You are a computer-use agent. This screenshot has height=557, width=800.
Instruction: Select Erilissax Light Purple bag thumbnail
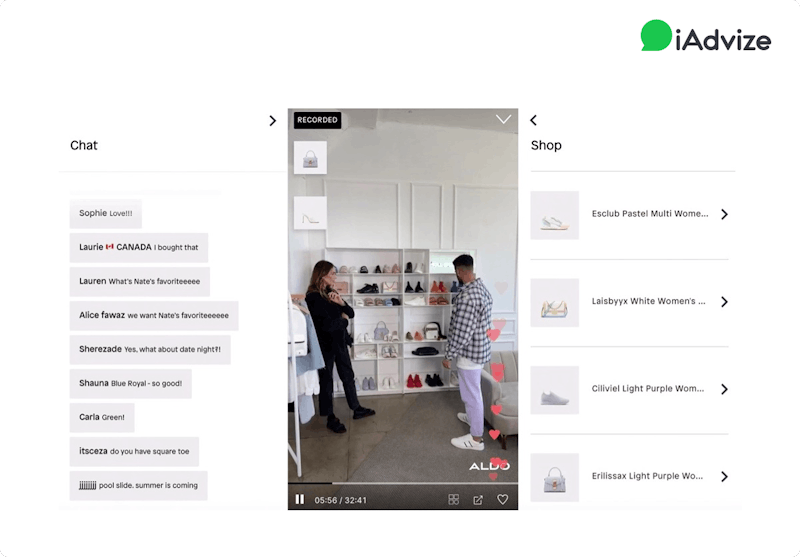pyautogui.click(x=555, y=477)
